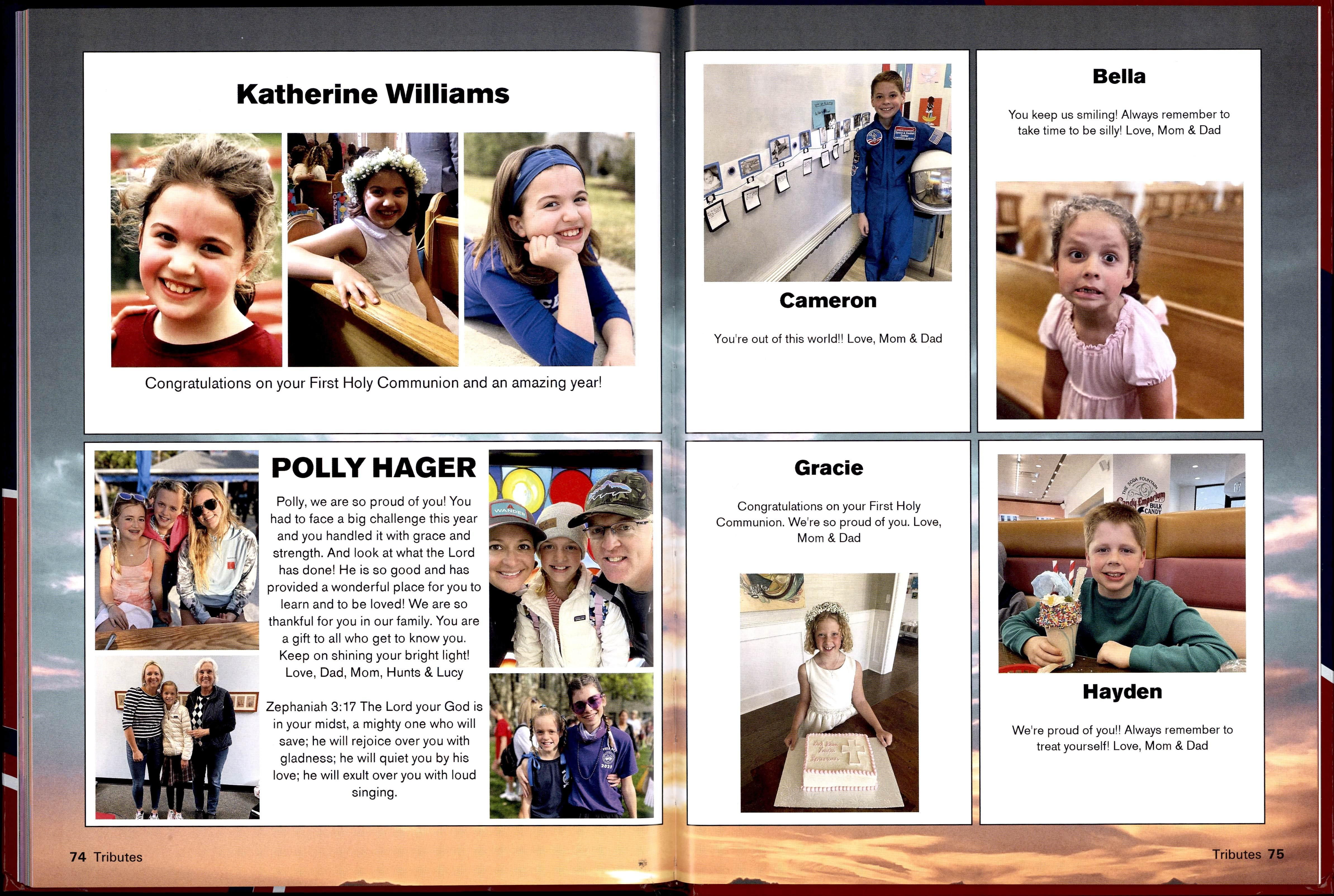The width and height of the screenshot is (1334, 896).
Task: Click the Cameron name heading
Action: 828,301
